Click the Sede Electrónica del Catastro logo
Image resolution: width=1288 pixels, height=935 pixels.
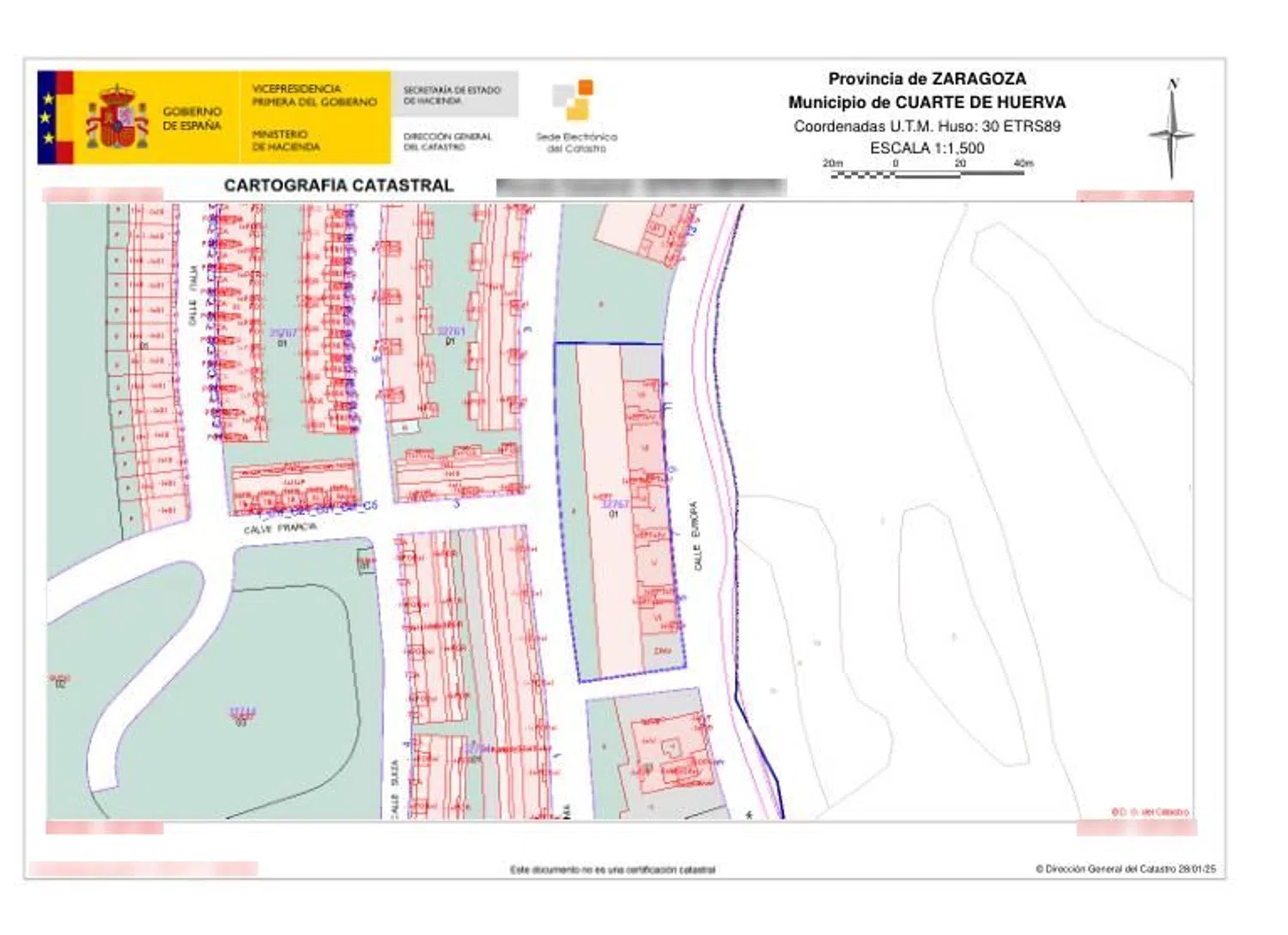(575, 118)
